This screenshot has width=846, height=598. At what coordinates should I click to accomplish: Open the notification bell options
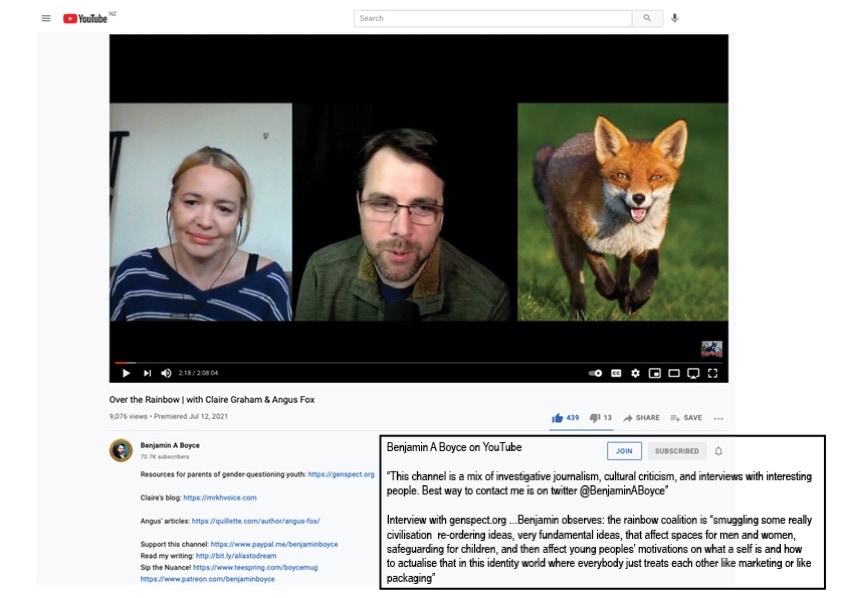pos(718,451)
